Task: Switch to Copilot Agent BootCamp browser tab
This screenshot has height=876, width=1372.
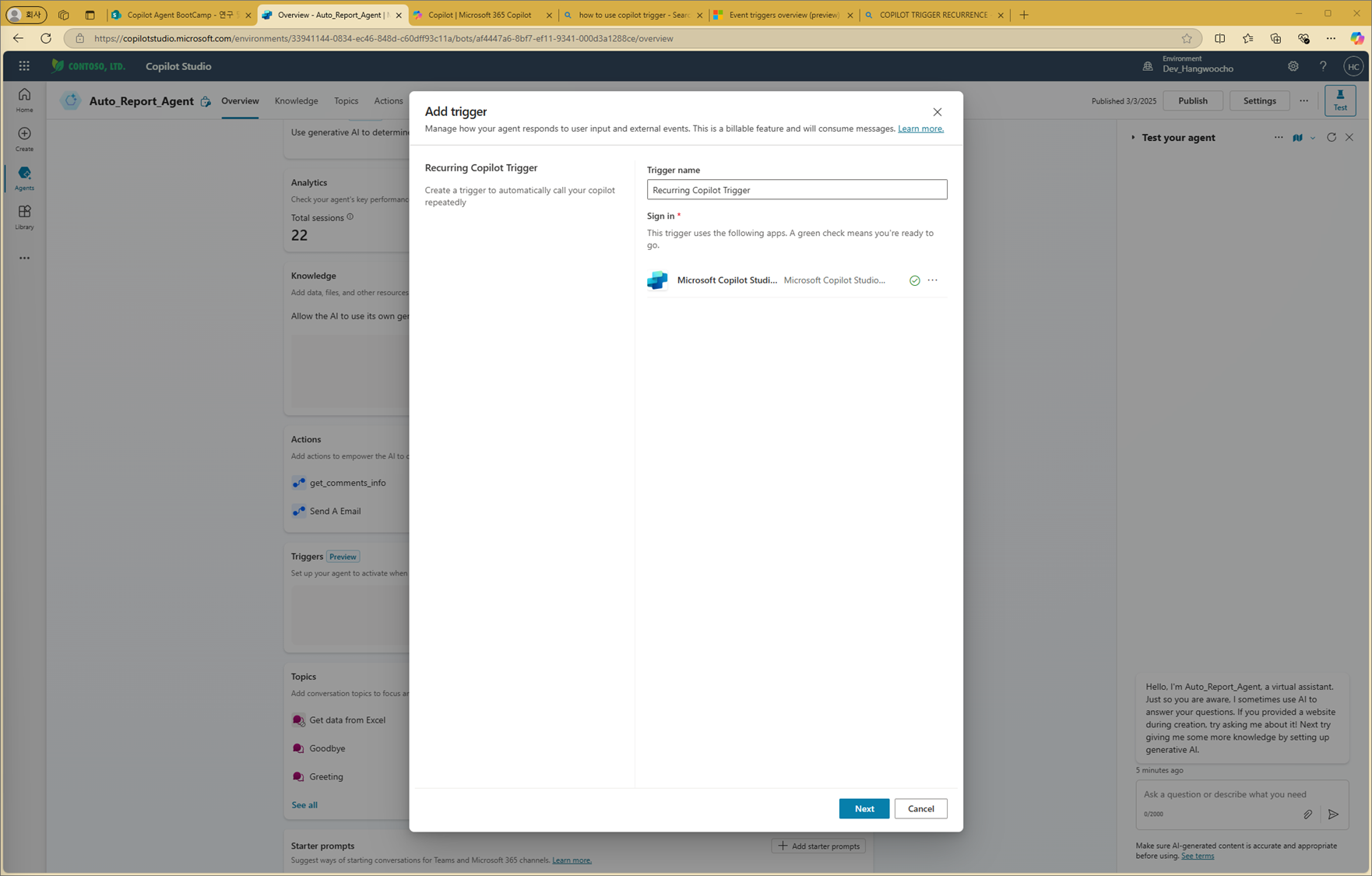Action: pos(181,15)
